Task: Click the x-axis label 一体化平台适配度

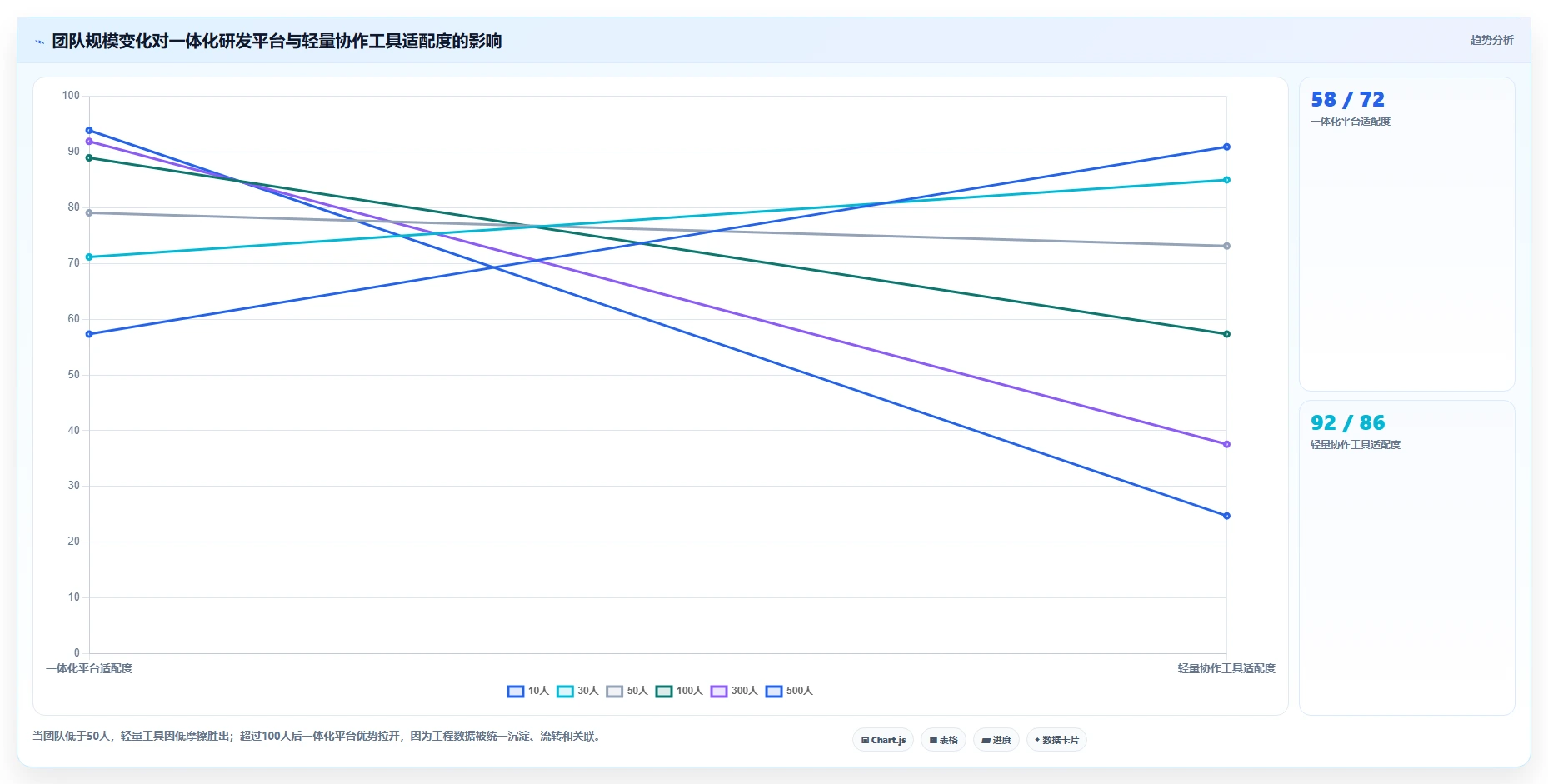Action: (x=89, y=668)
